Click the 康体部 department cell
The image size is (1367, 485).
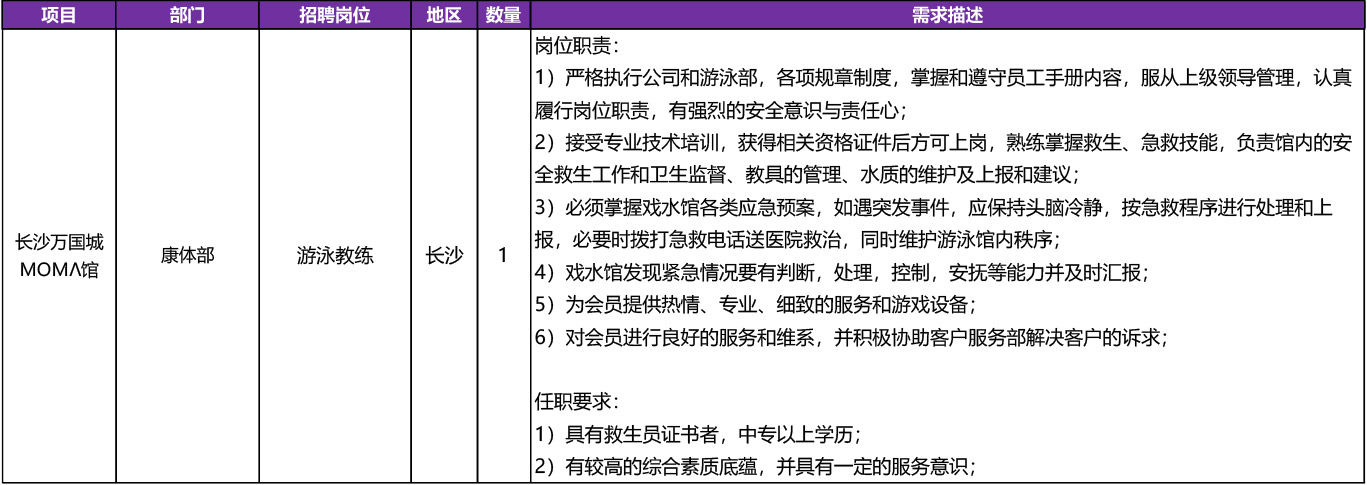[x=187, y=256]
